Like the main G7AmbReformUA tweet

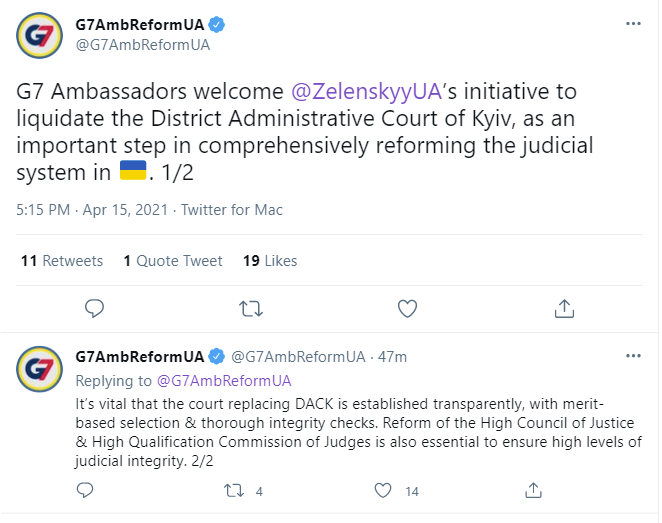407,309
